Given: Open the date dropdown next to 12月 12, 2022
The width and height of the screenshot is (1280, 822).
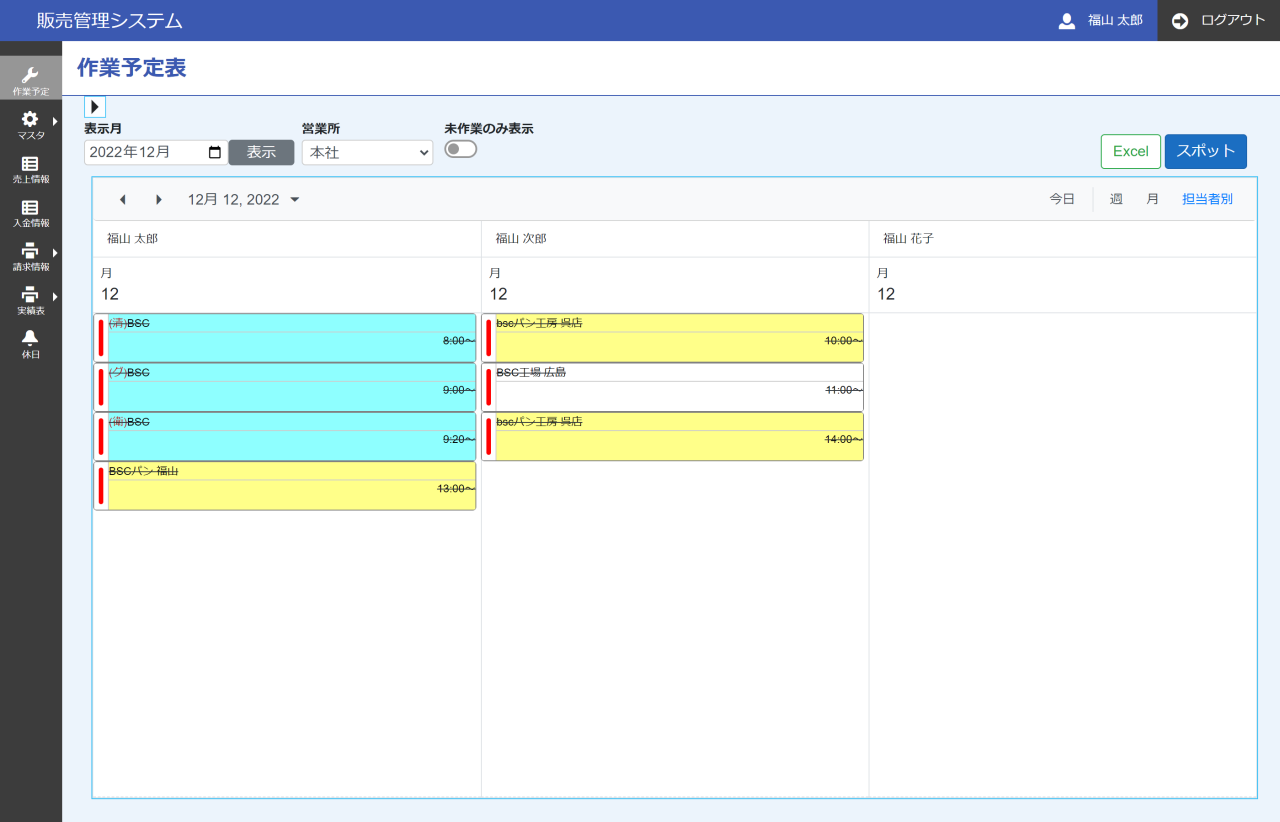Looking at the screenshot, I should pos(295,199).
